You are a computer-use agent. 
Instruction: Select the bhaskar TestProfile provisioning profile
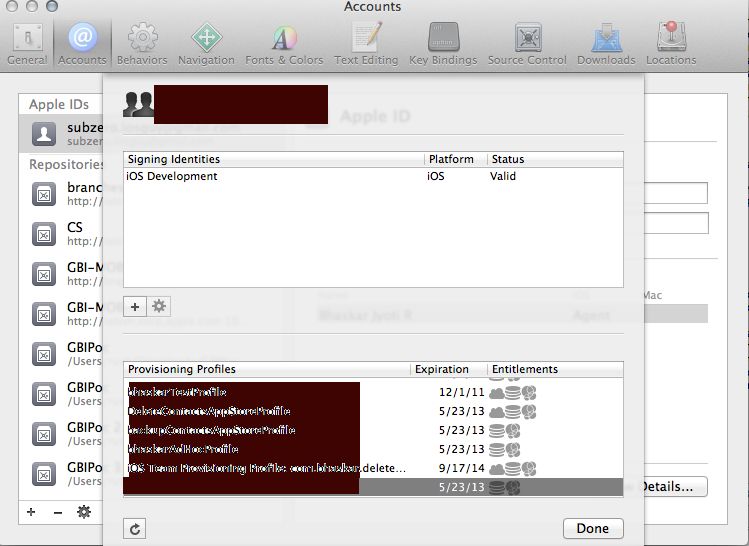click(x=373, y=392)
